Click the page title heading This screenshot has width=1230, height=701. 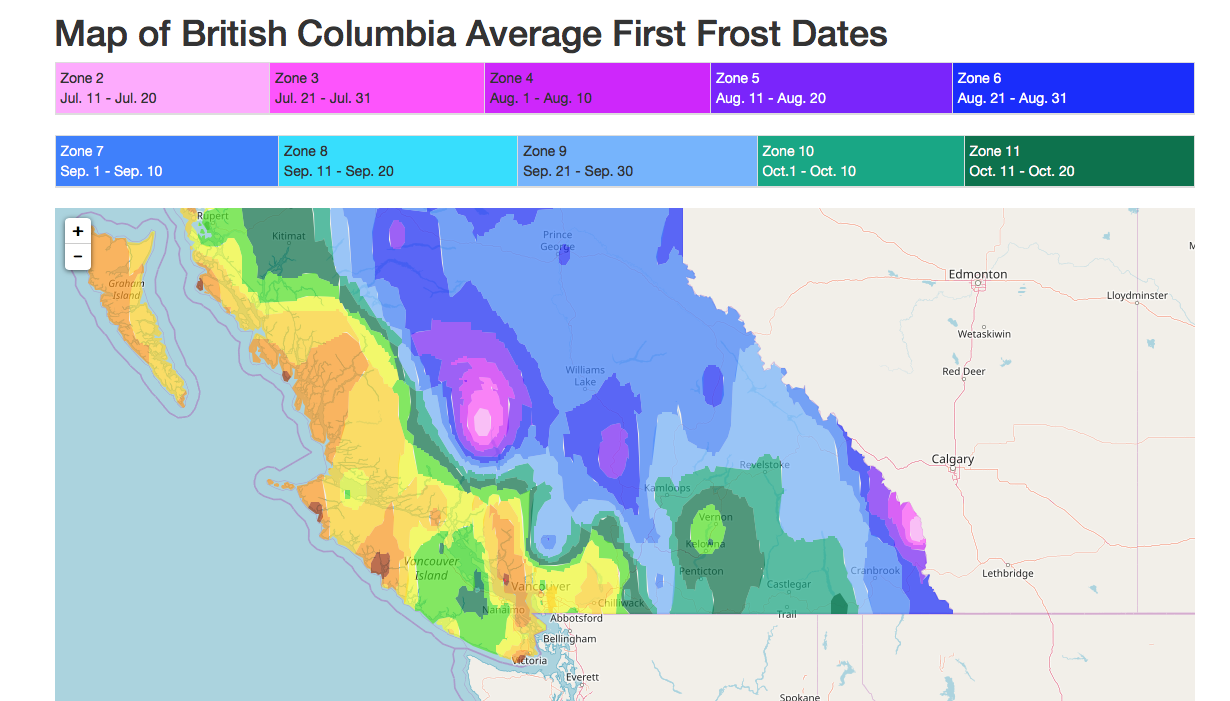[x=471, y=34]
